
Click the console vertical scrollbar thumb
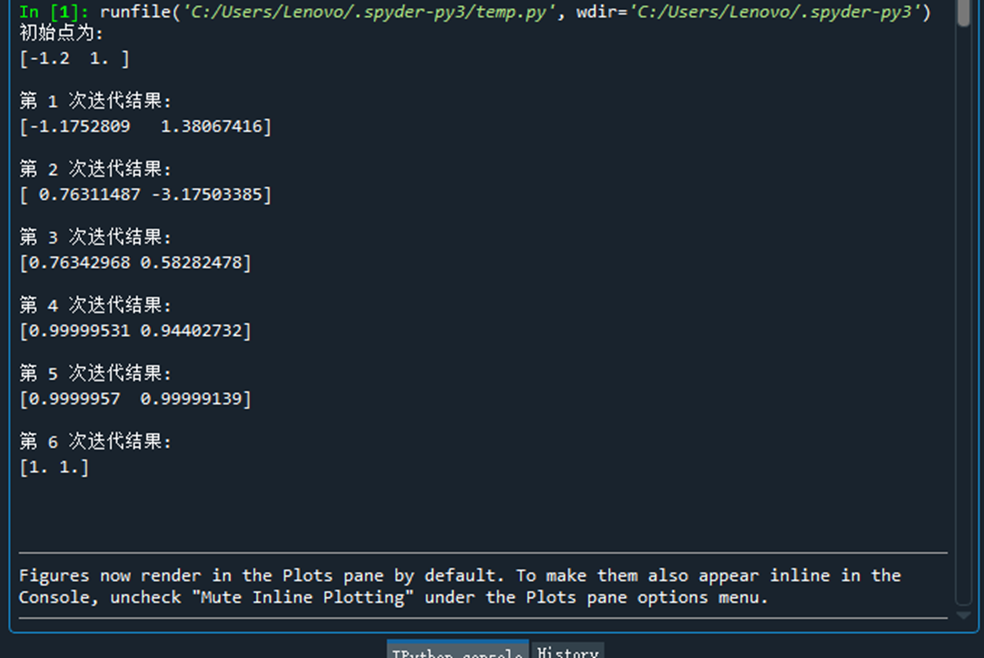pyautogui.click(x=964, y=13)
